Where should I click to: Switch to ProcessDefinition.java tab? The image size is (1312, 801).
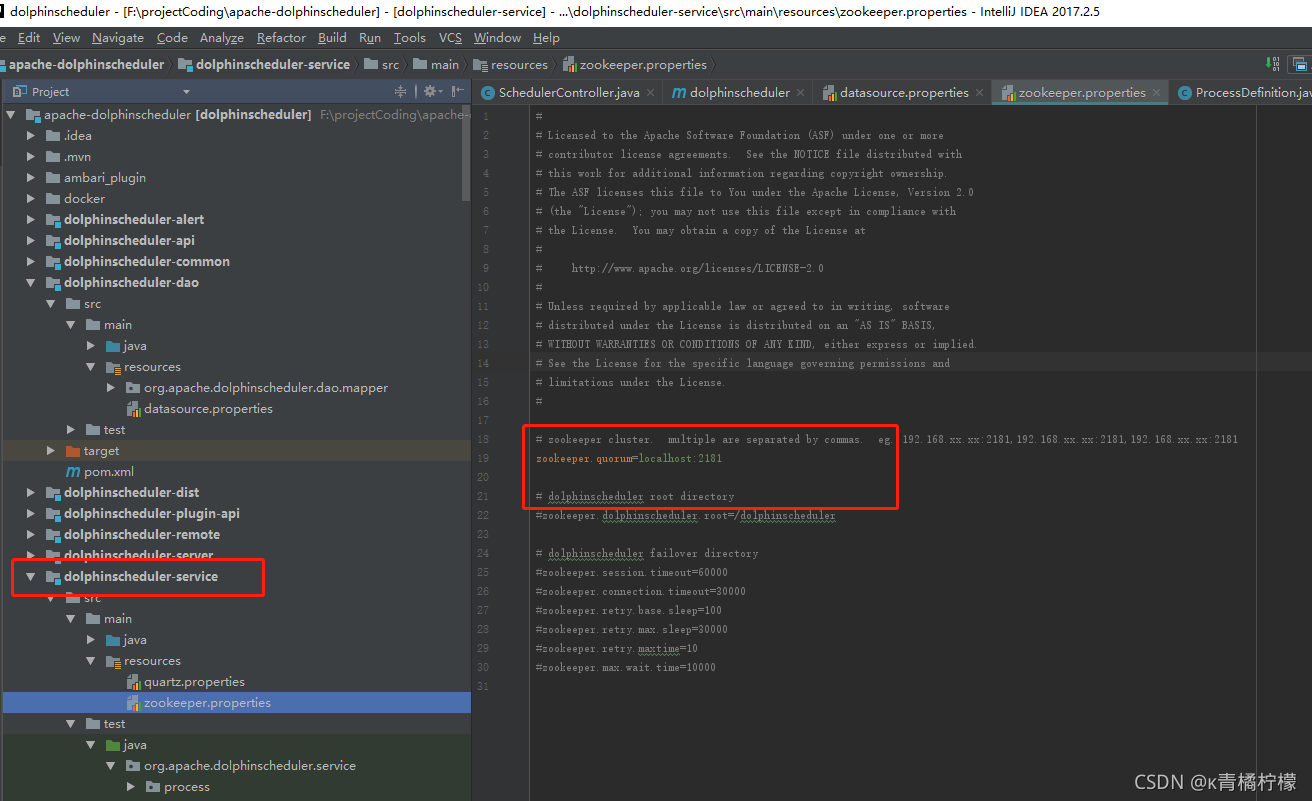pos(1240,93)
